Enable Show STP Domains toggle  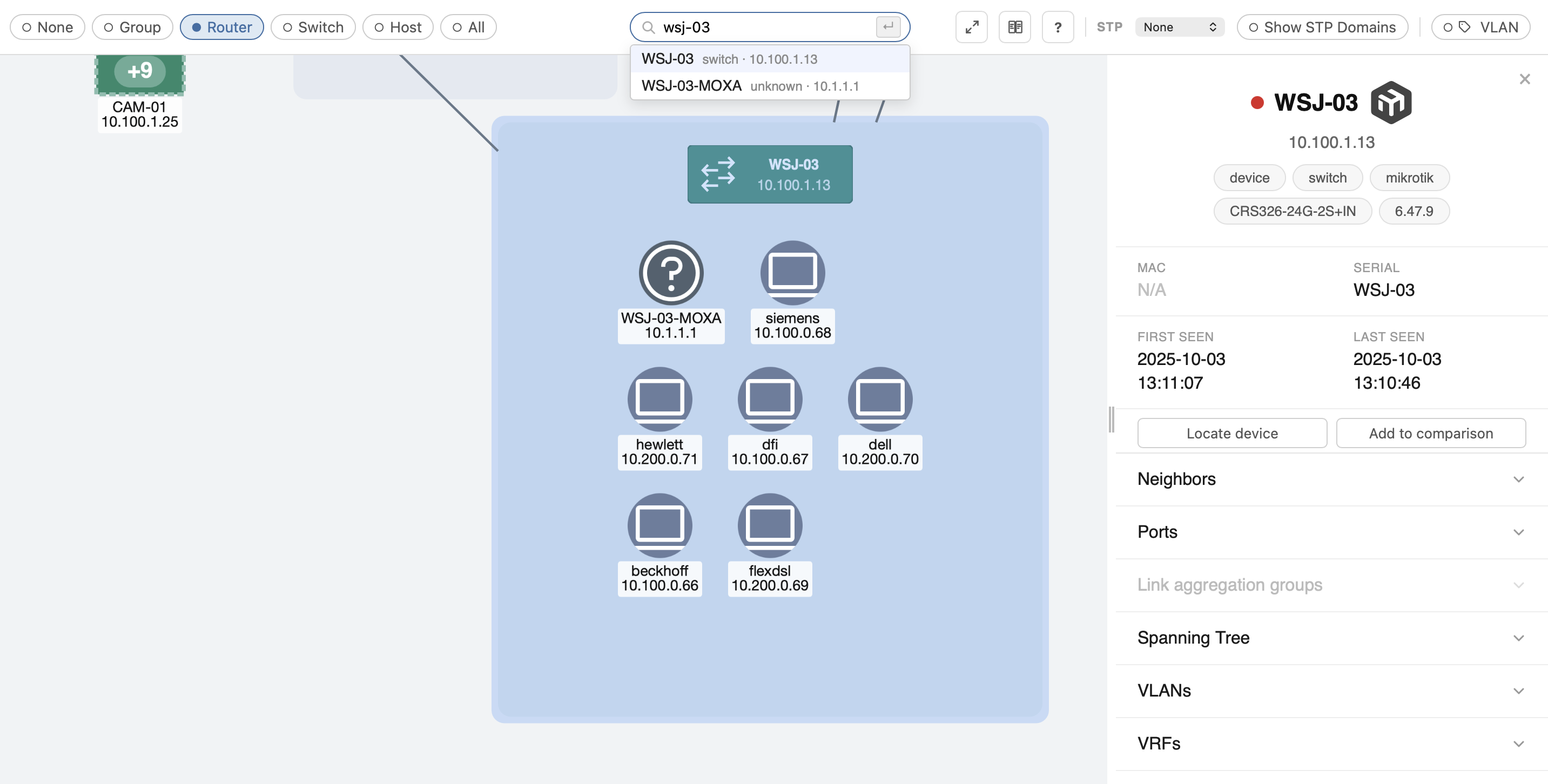pyautogui.click(x=1322, y=27)
